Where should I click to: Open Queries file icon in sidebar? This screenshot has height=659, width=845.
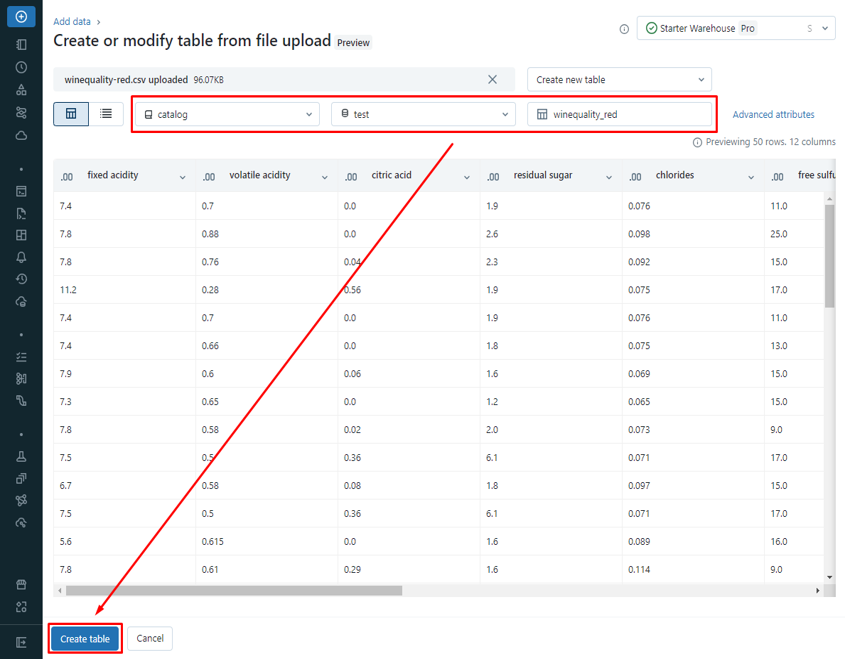[21, 213]
